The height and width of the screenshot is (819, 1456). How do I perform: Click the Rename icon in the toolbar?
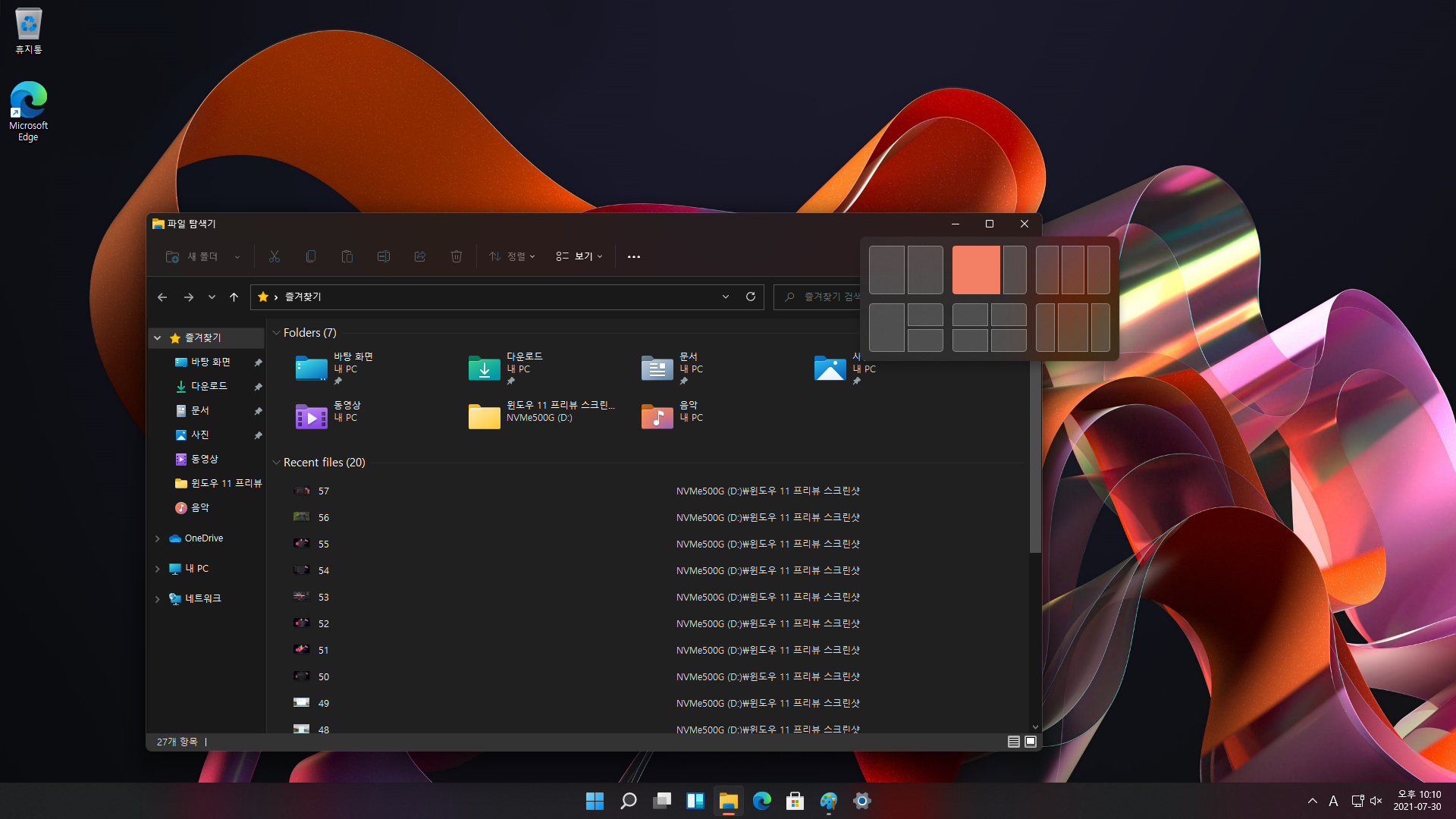click(384, 257)
